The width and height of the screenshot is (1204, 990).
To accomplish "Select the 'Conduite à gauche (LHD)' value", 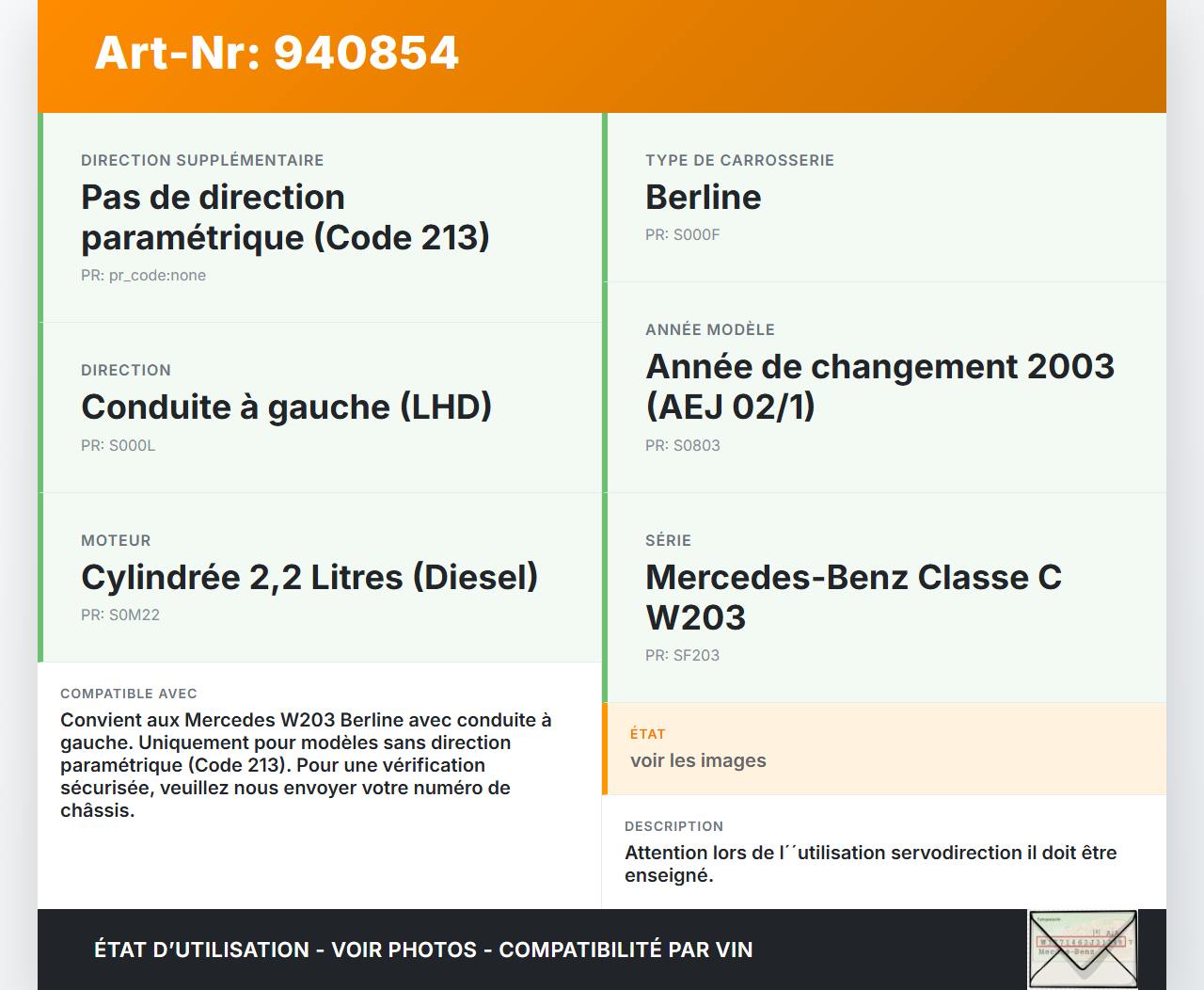I will click(x=286, y=407).
